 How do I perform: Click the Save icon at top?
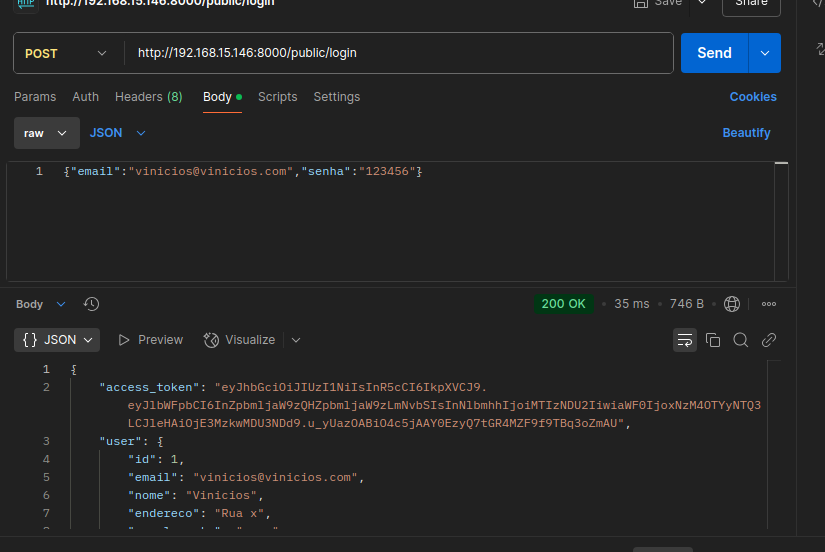point(640,3)
